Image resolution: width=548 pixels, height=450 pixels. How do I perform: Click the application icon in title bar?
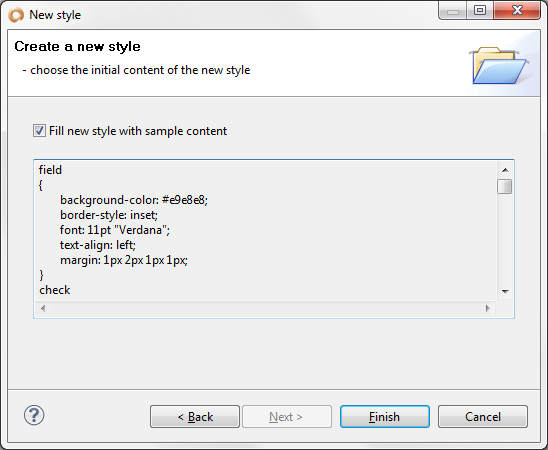tap(16, 15)
